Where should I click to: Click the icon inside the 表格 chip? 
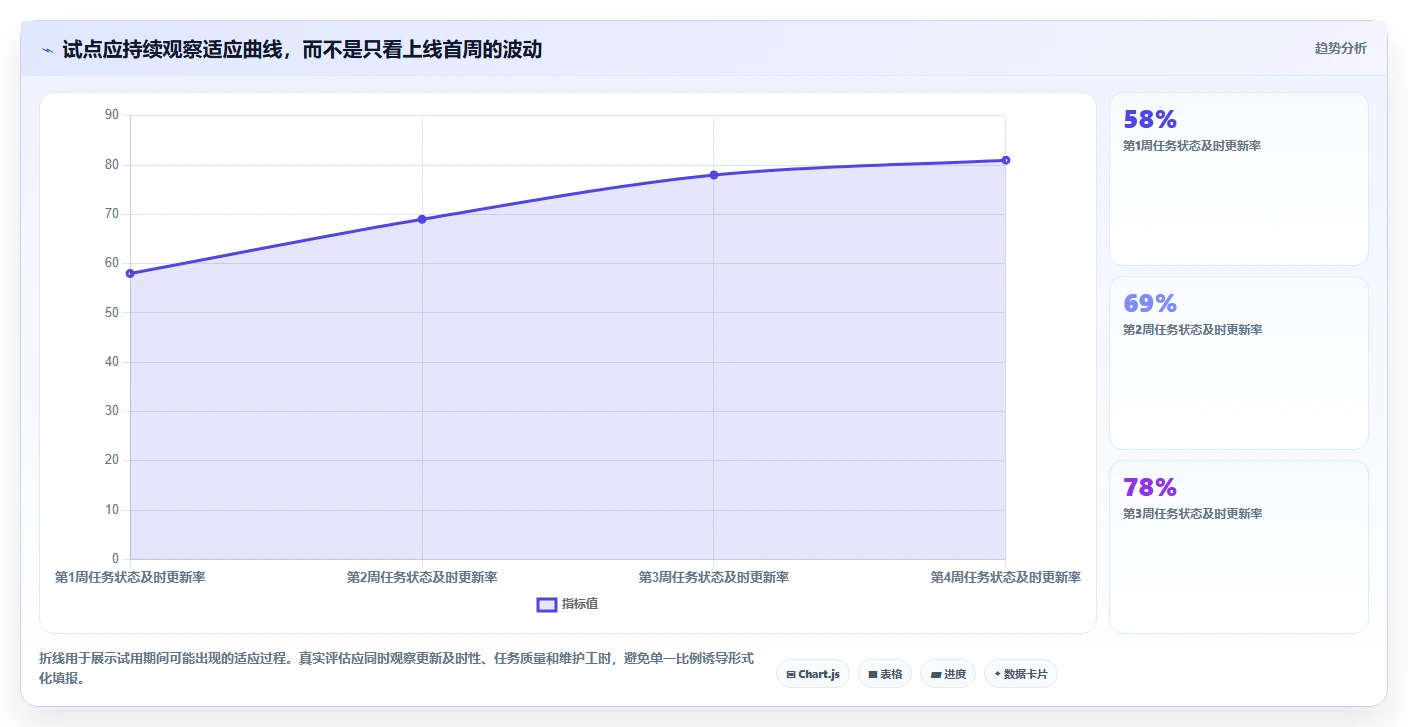[x=873, y=674]
